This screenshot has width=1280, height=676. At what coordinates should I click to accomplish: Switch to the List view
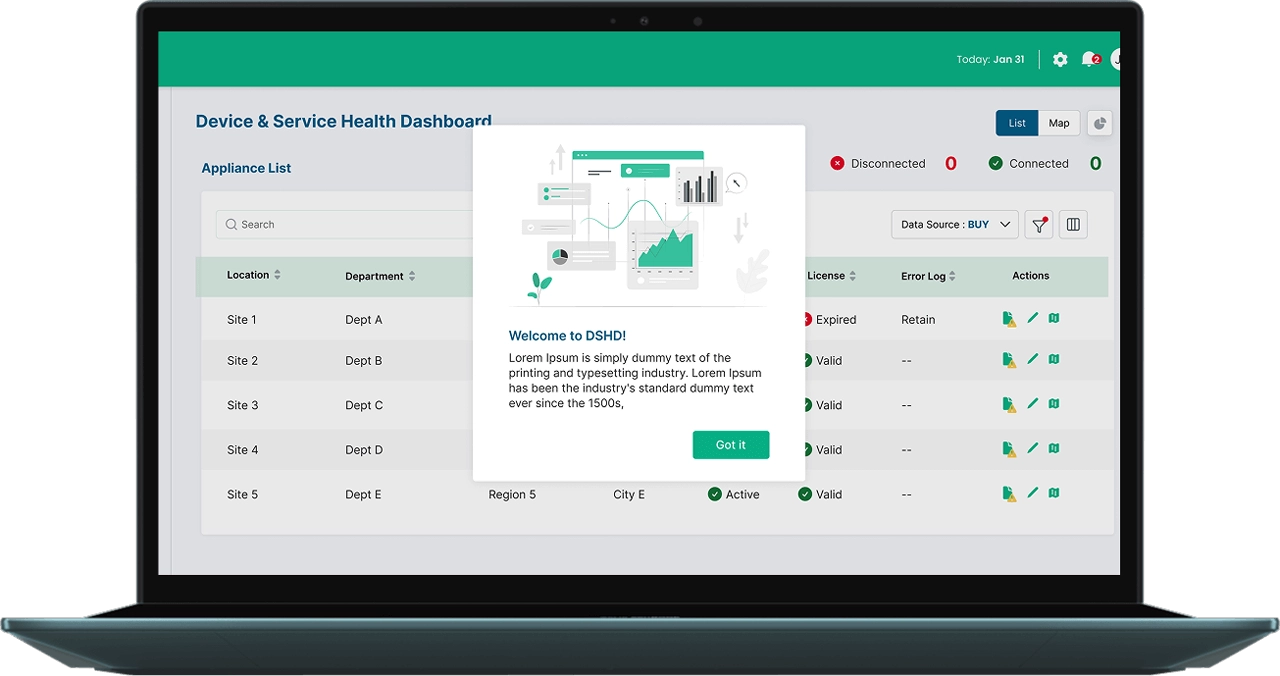(1017, 123)
